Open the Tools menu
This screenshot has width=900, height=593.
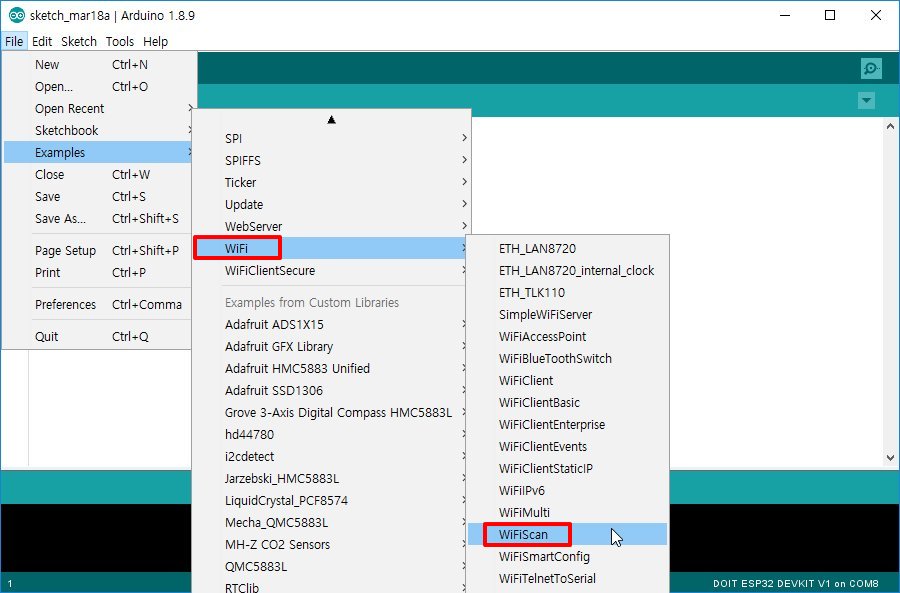coord(119,41)
